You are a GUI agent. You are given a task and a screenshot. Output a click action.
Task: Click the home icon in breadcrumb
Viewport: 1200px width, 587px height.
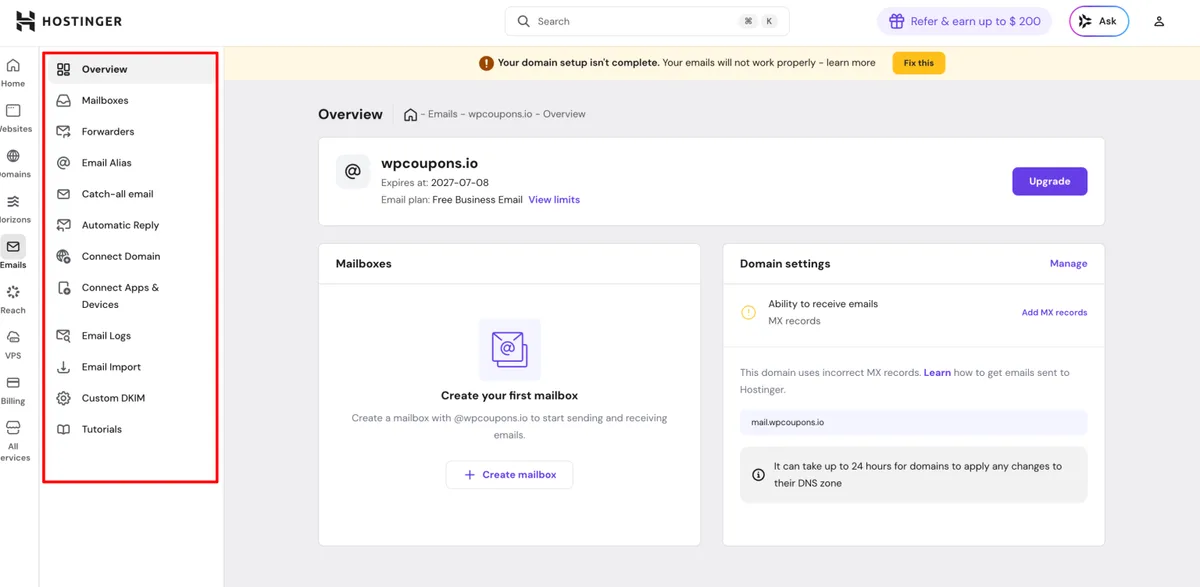410,114
